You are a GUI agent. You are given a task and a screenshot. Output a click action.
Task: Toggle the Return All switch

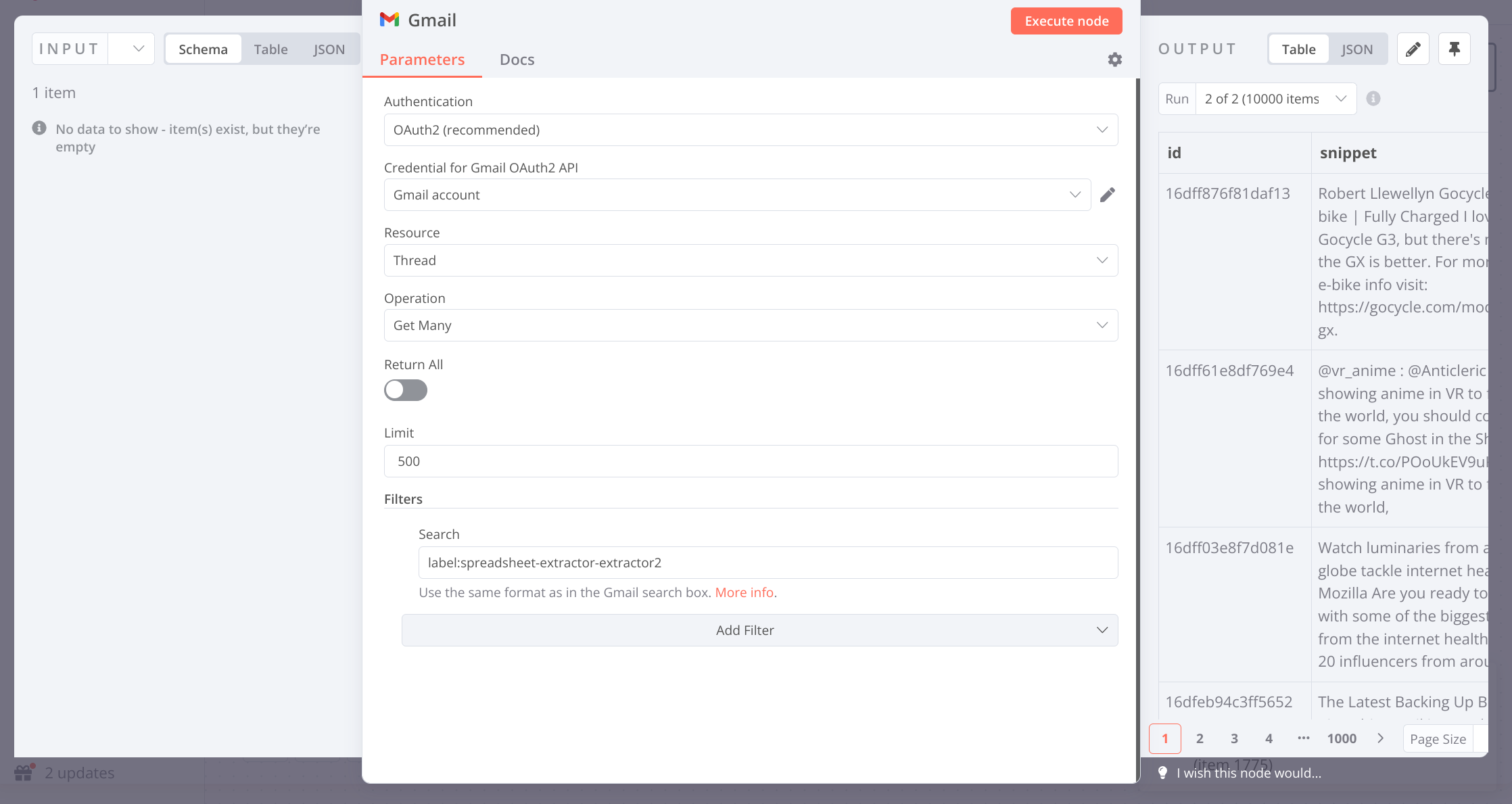tap(406, 390)
